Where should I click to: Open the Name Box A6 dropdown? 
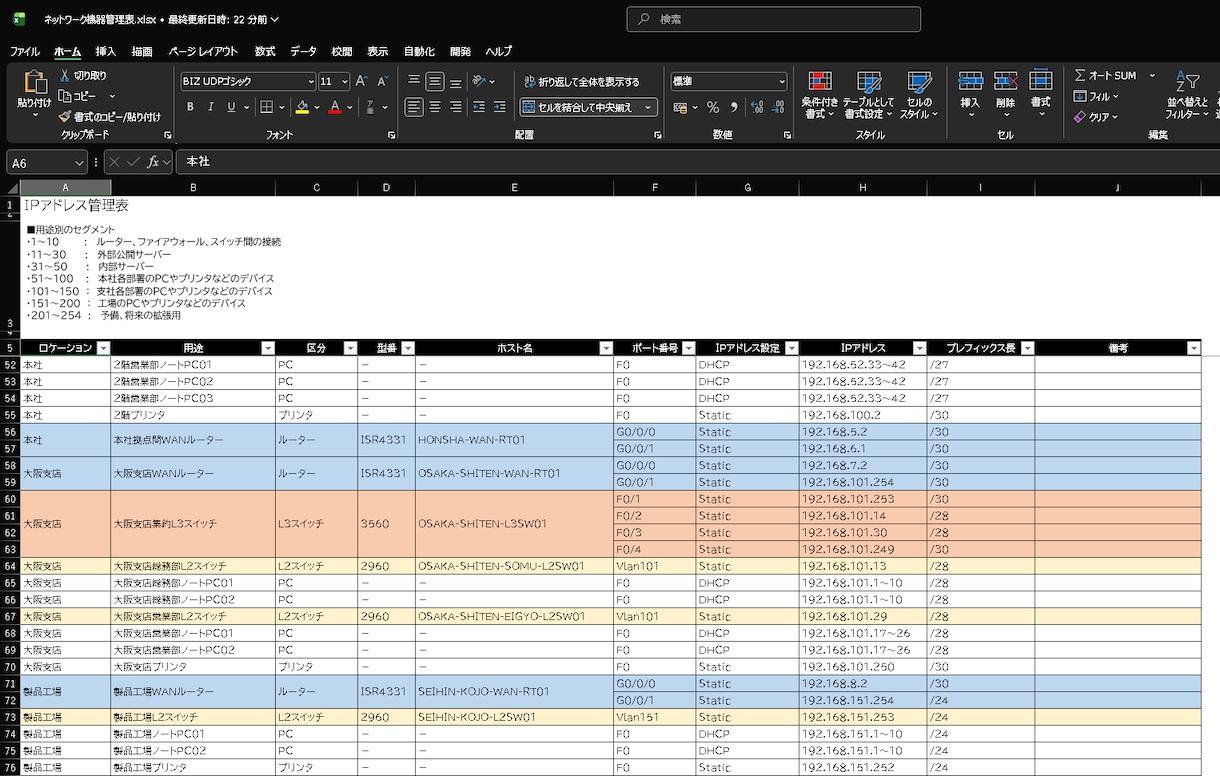(x=79, y=162)
